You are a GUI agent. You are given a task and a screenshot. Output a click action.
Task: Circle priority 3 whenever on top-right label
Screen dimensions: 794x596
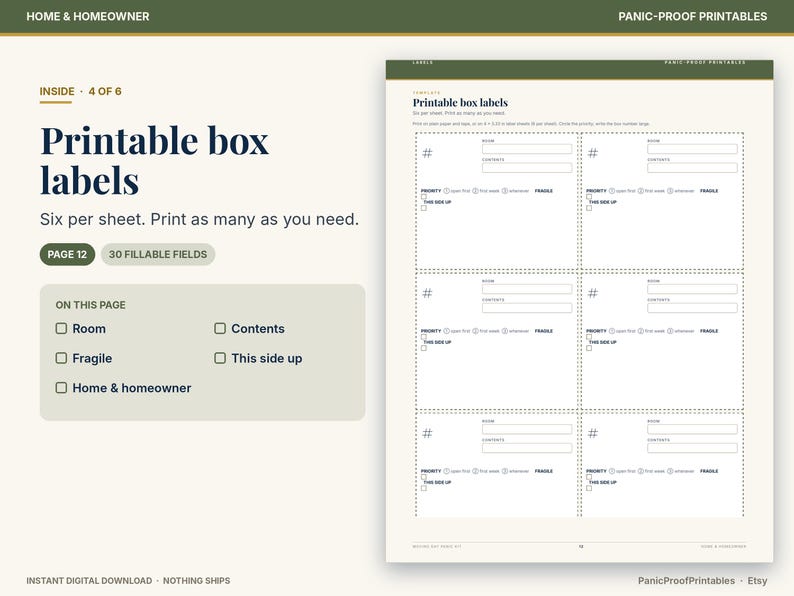coord(670,191)
